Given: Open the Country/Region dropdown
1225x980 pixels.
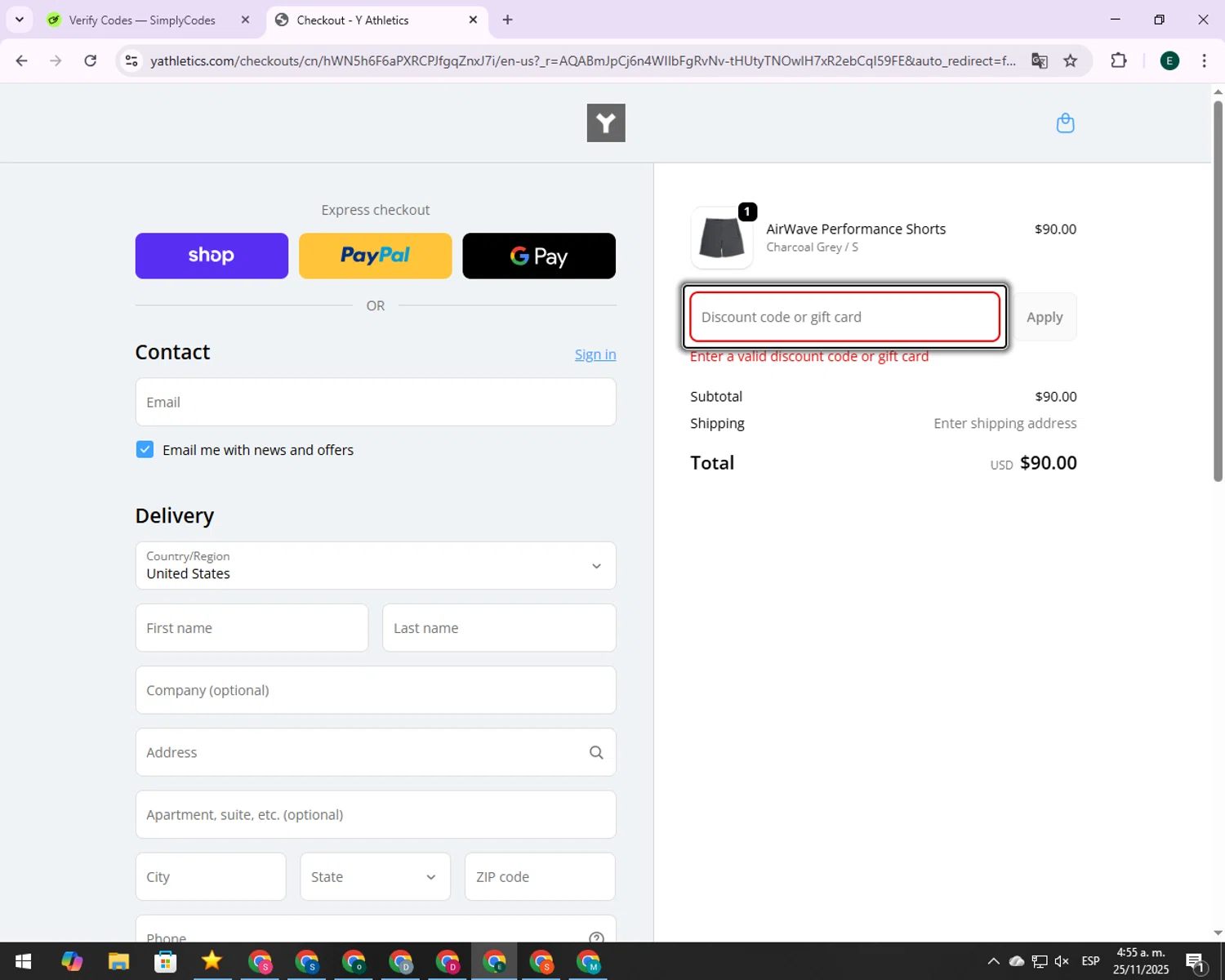Looking at the screenshot, I should [x=376, y=565].
